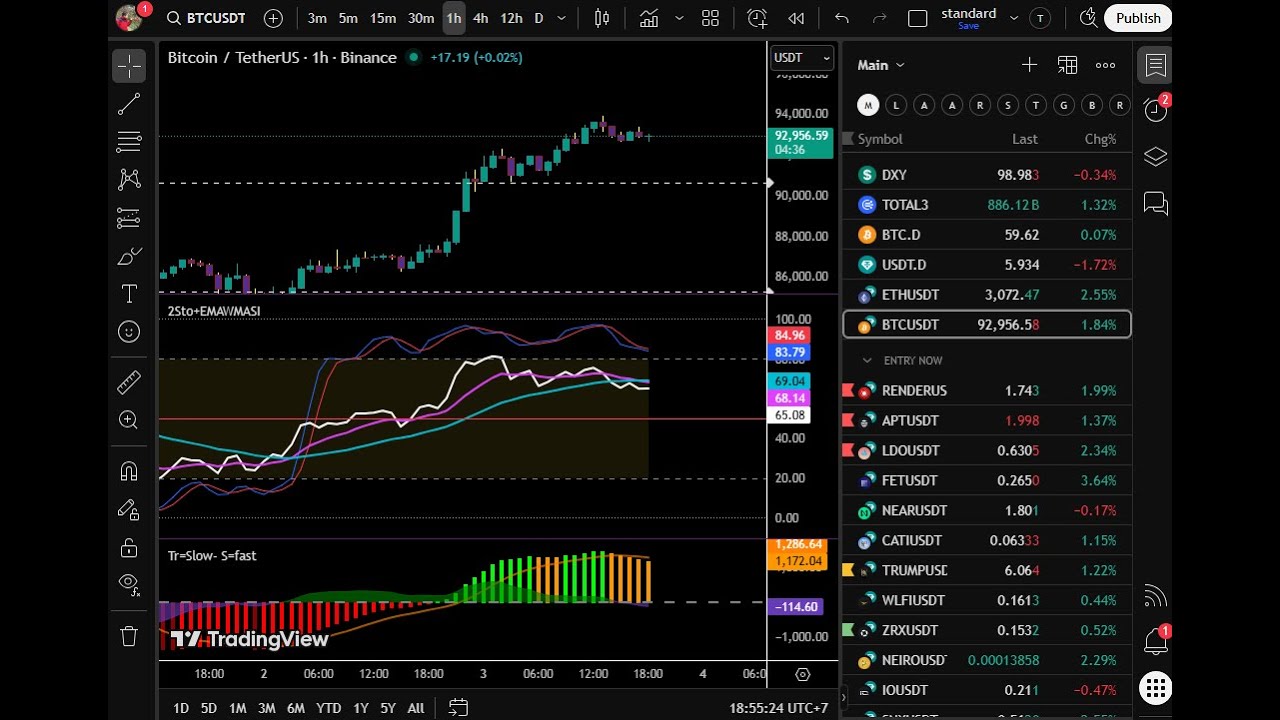Open the alerts panel with clock icon
This screenshot has height=720, width=1280.
(1156, 110)
